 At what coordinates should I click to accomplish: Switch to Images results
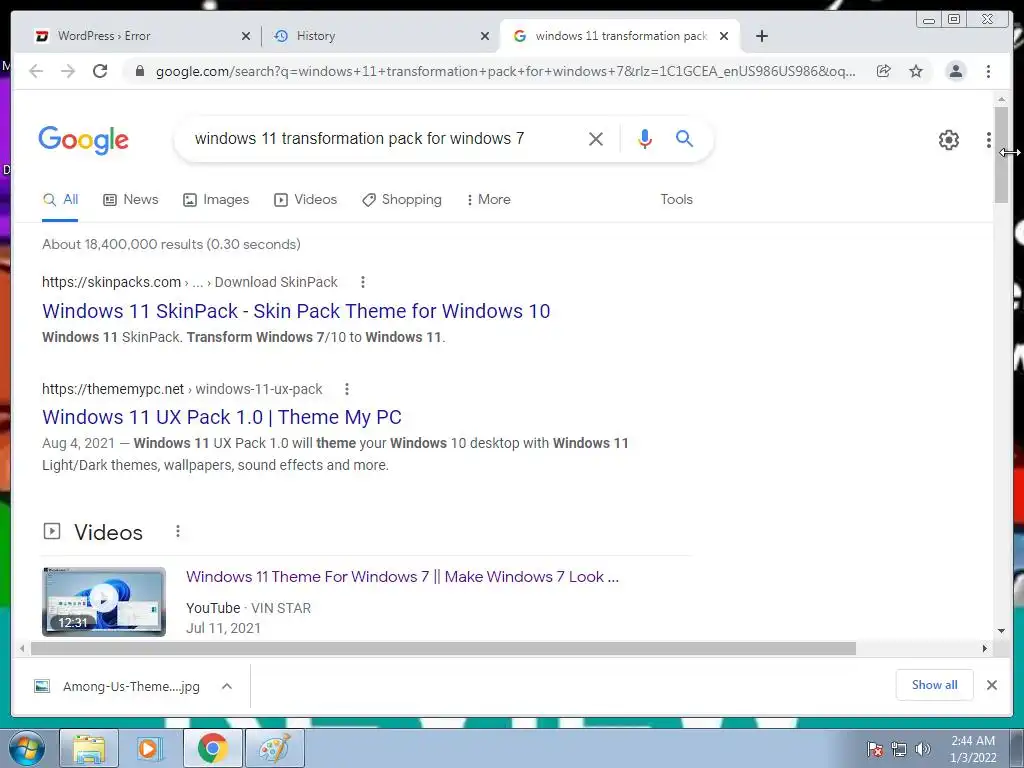(x=216, y=200)
